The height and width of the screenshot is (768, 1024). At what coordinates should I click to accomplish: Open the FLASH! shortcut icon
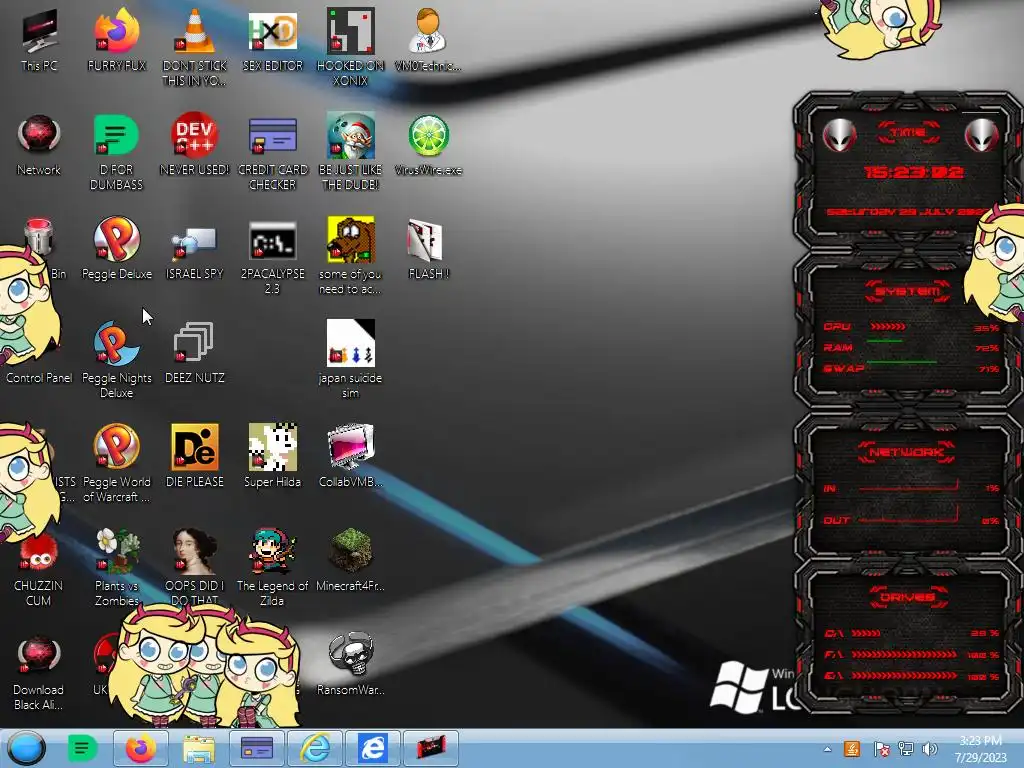pos(428,249)
